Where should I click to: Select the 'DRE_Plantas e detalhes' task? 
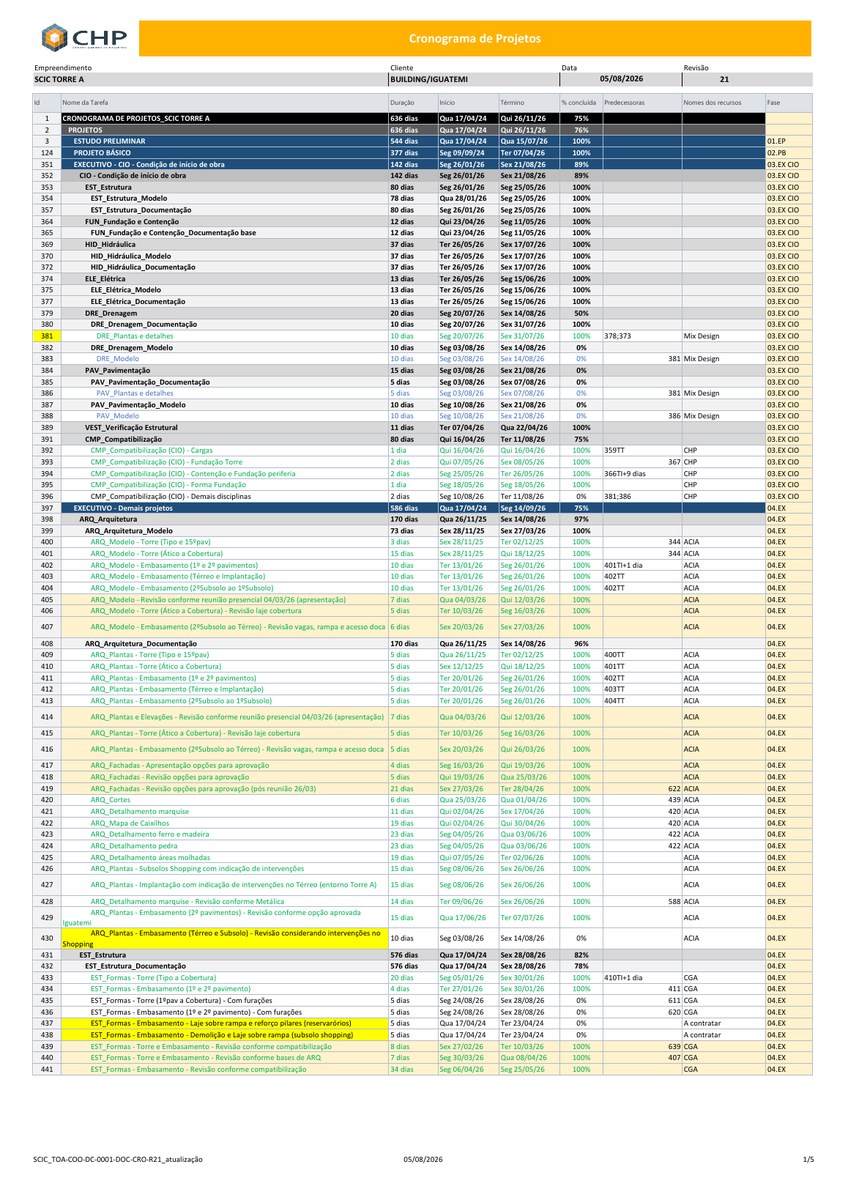[x=134, y=337]
